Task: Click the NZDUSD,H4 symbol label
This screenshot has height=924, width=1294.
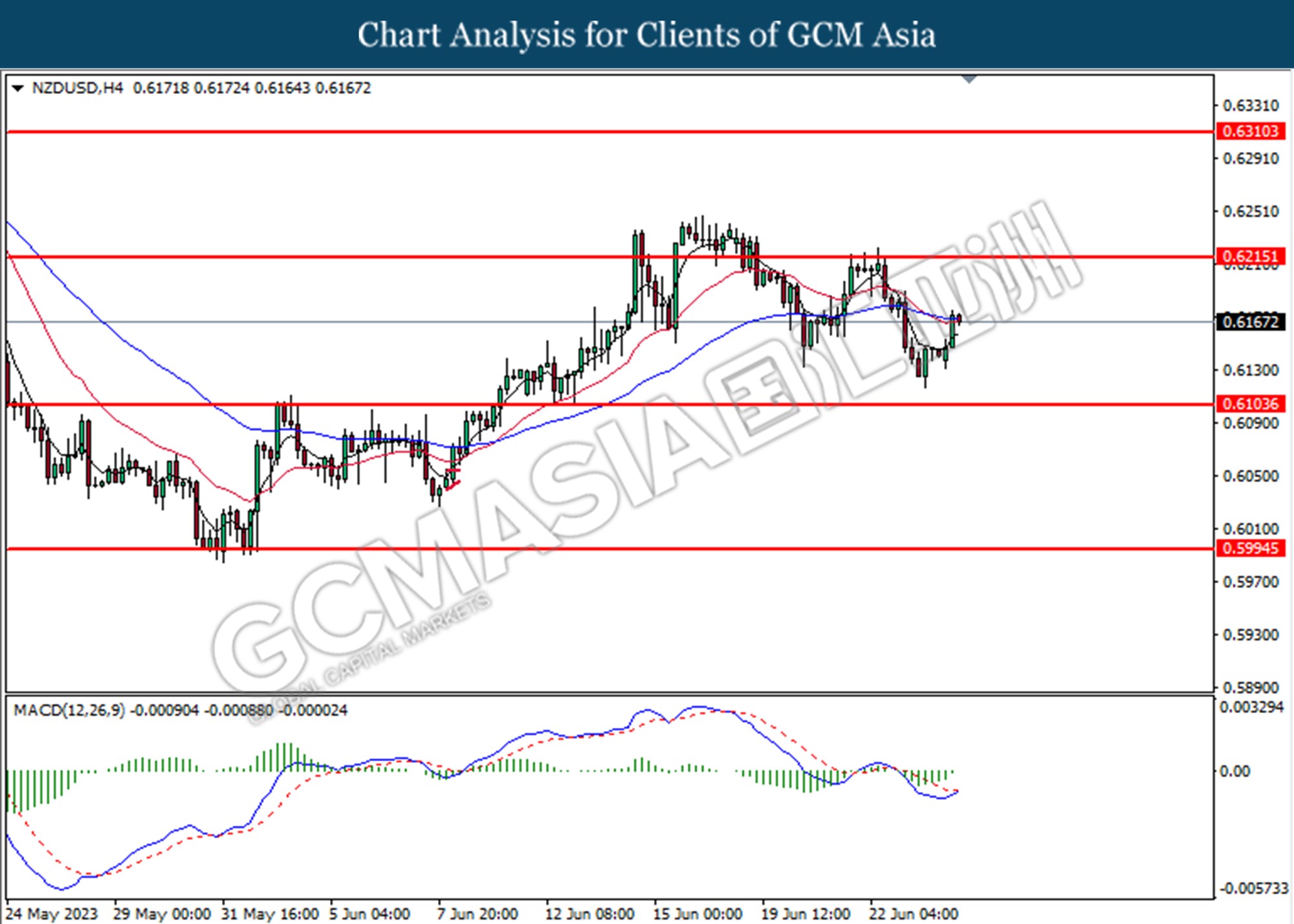Action: (77, 88)
